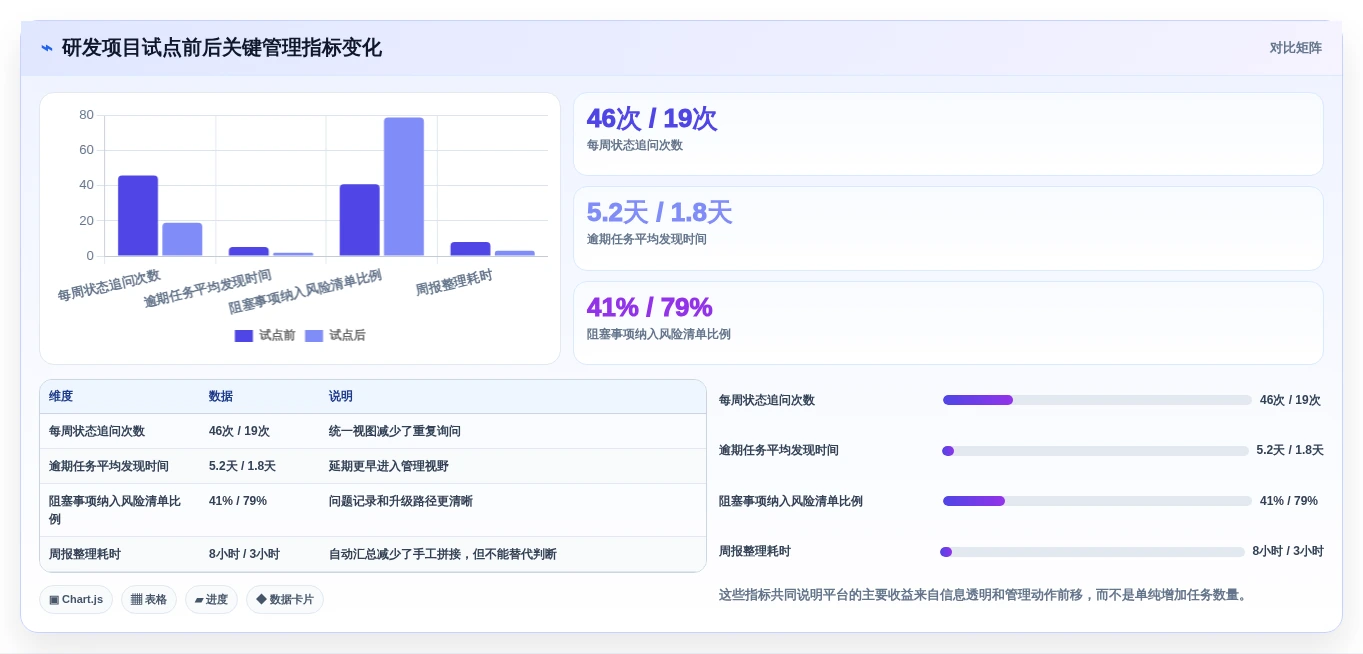Click the table cell 统一视图减少了重复询问
The height and width of the screenshot is (654, 1363).
pos(395,431)
